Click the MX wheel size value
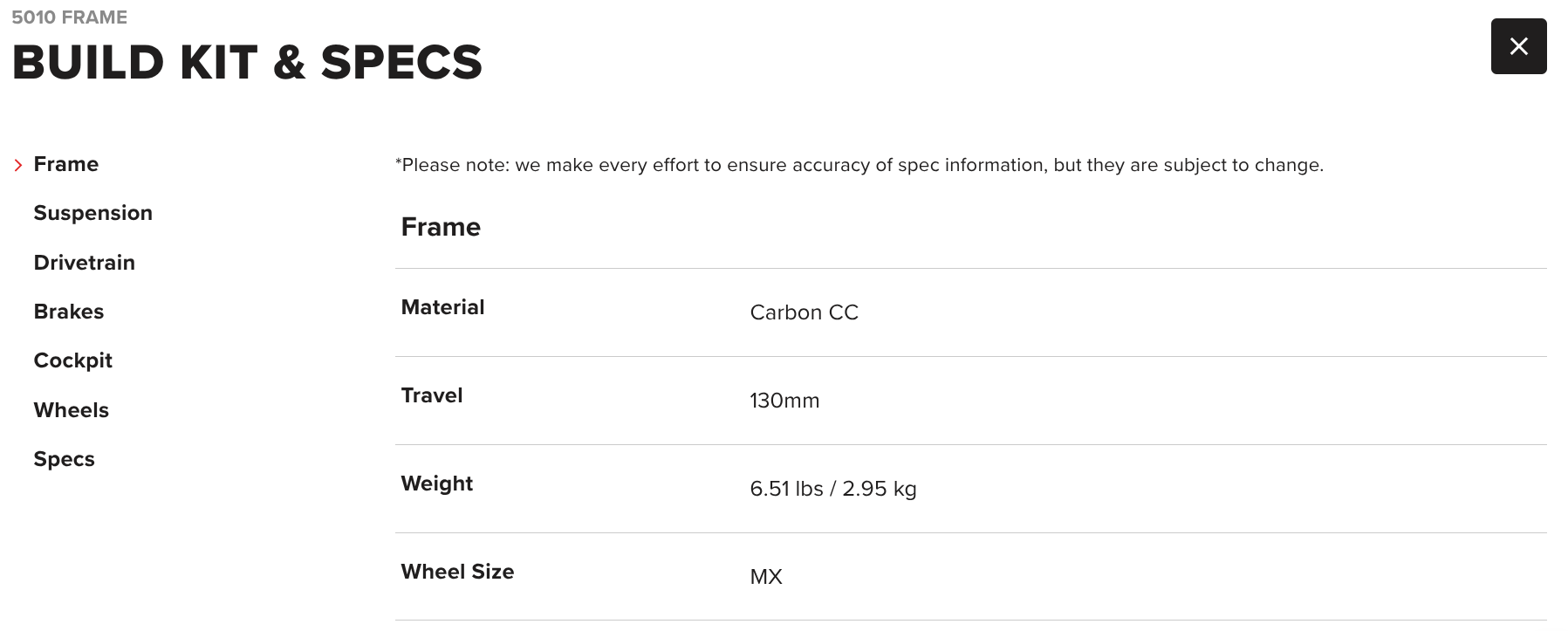The height and width of the screenshot is (631, 1568). (765, 577)
